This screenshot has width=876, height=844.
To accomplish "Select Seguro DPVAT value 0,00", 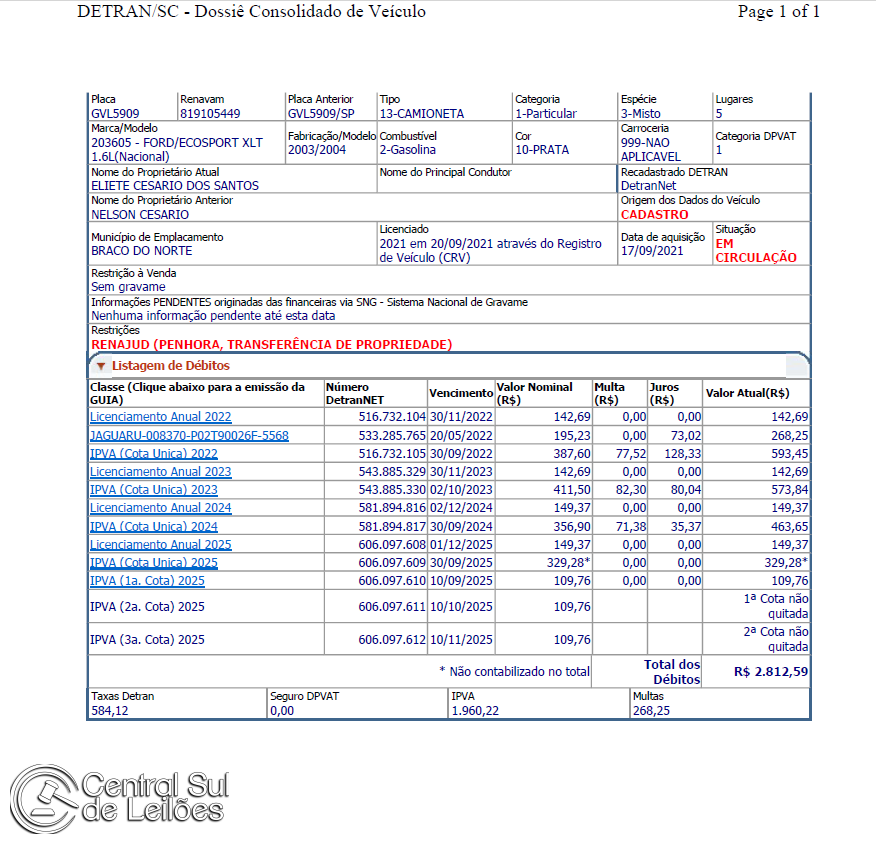I will [x=282, y=711].
